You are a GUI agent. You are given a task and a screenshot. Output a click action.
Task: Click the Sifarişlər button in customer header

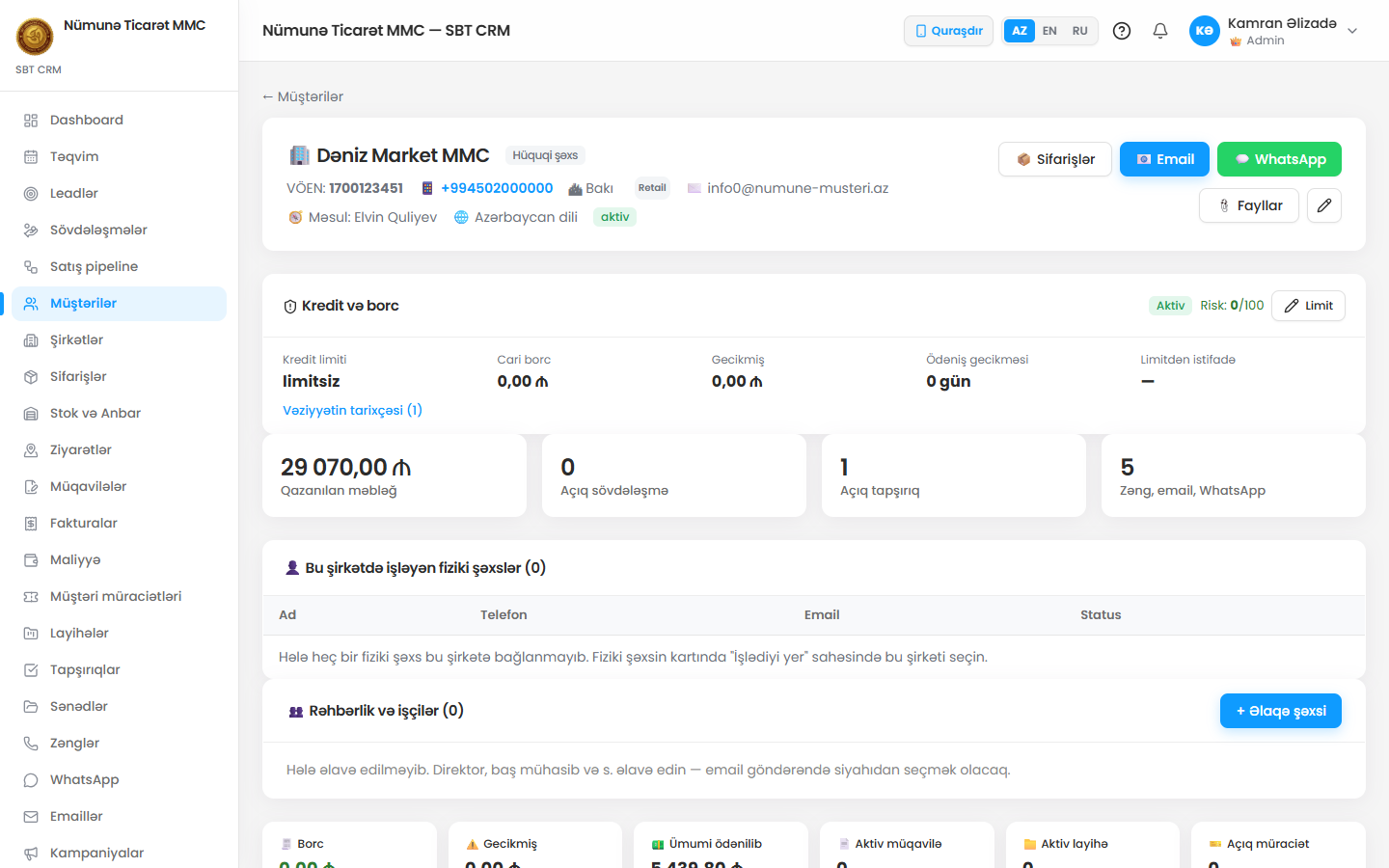(x=1055, y=159)
